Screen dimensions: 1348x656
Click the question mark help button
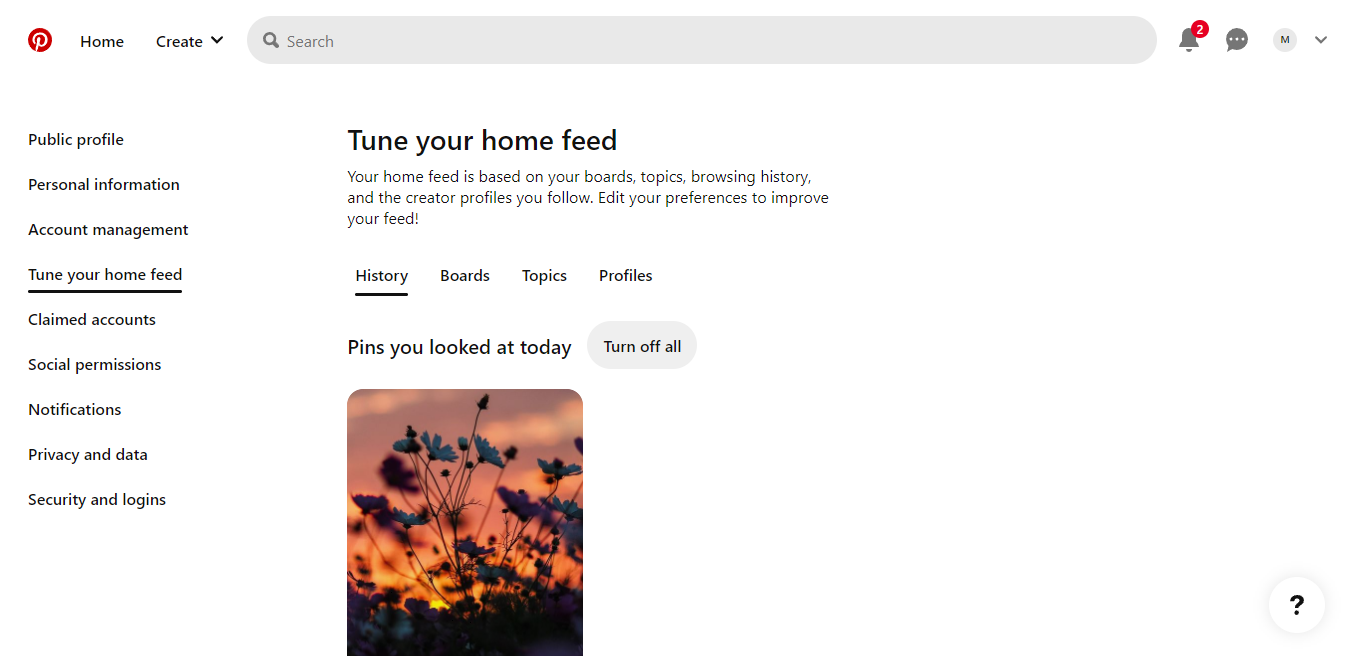pos(1296,605)
